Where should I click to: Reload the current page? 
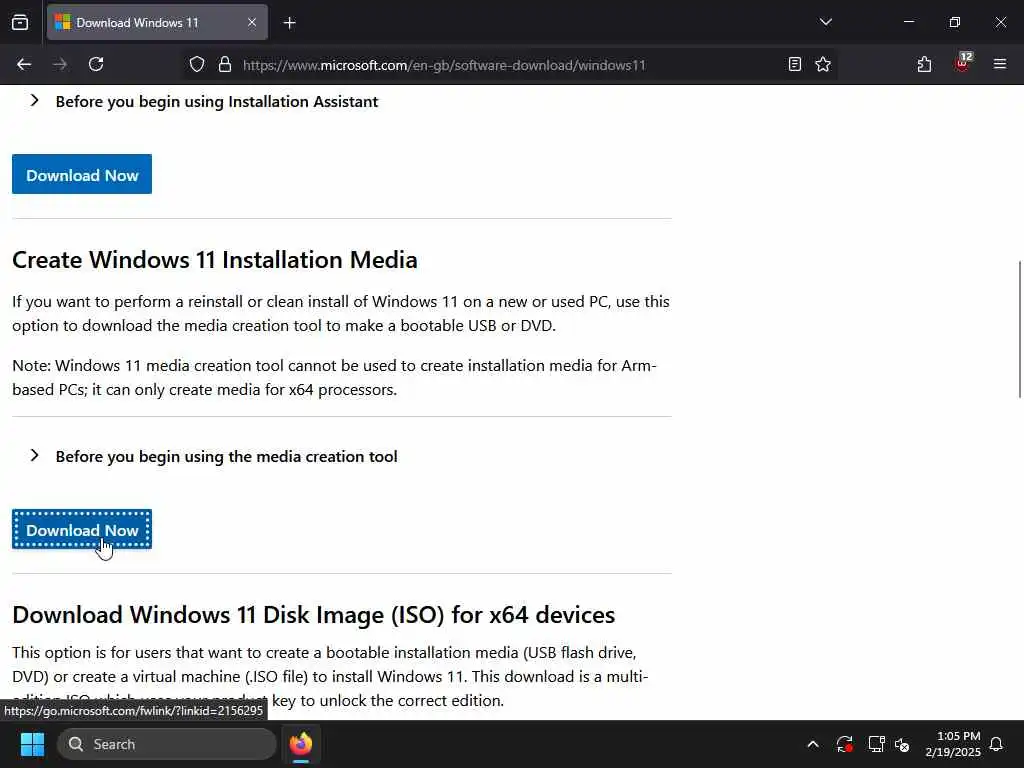tap(96, 65)
